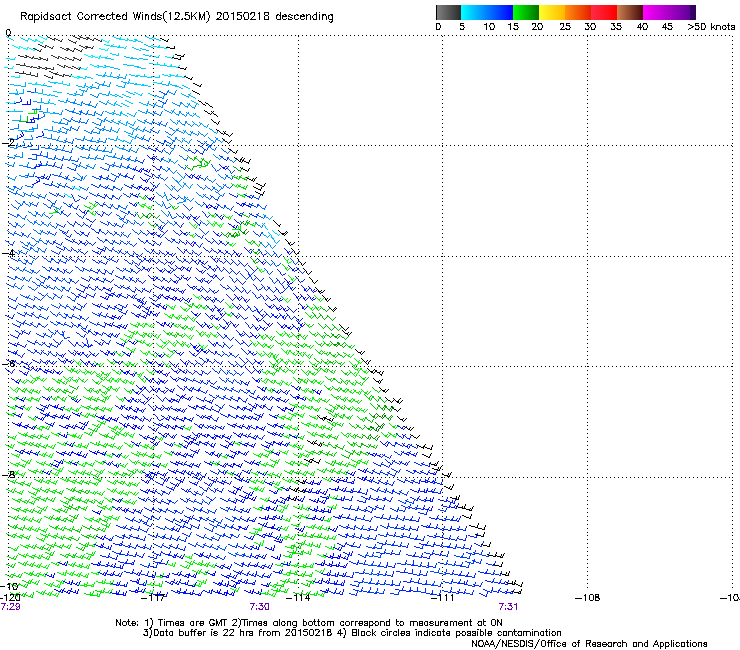Click the -117 longitude axis label
This screenshot has height=650, width=740.
(x=153, y=598)
